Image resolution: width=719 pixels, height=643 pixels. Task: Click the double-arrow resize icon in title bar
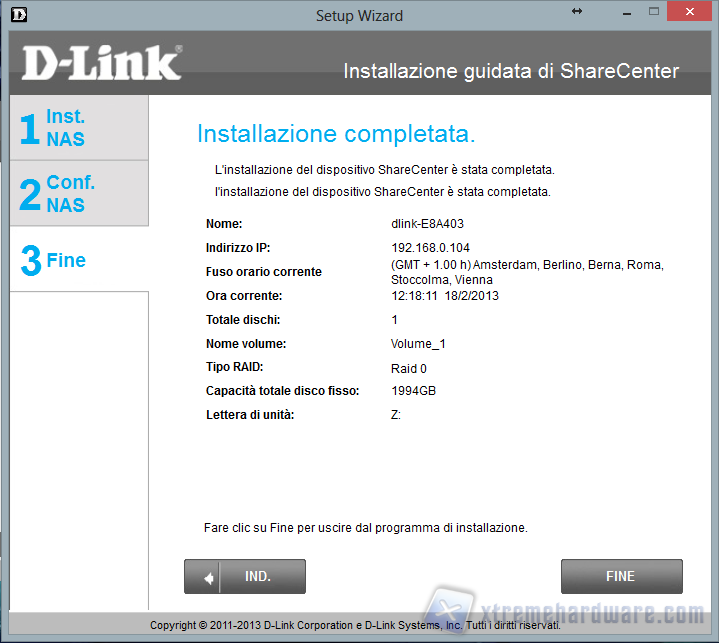click(577, 11)
